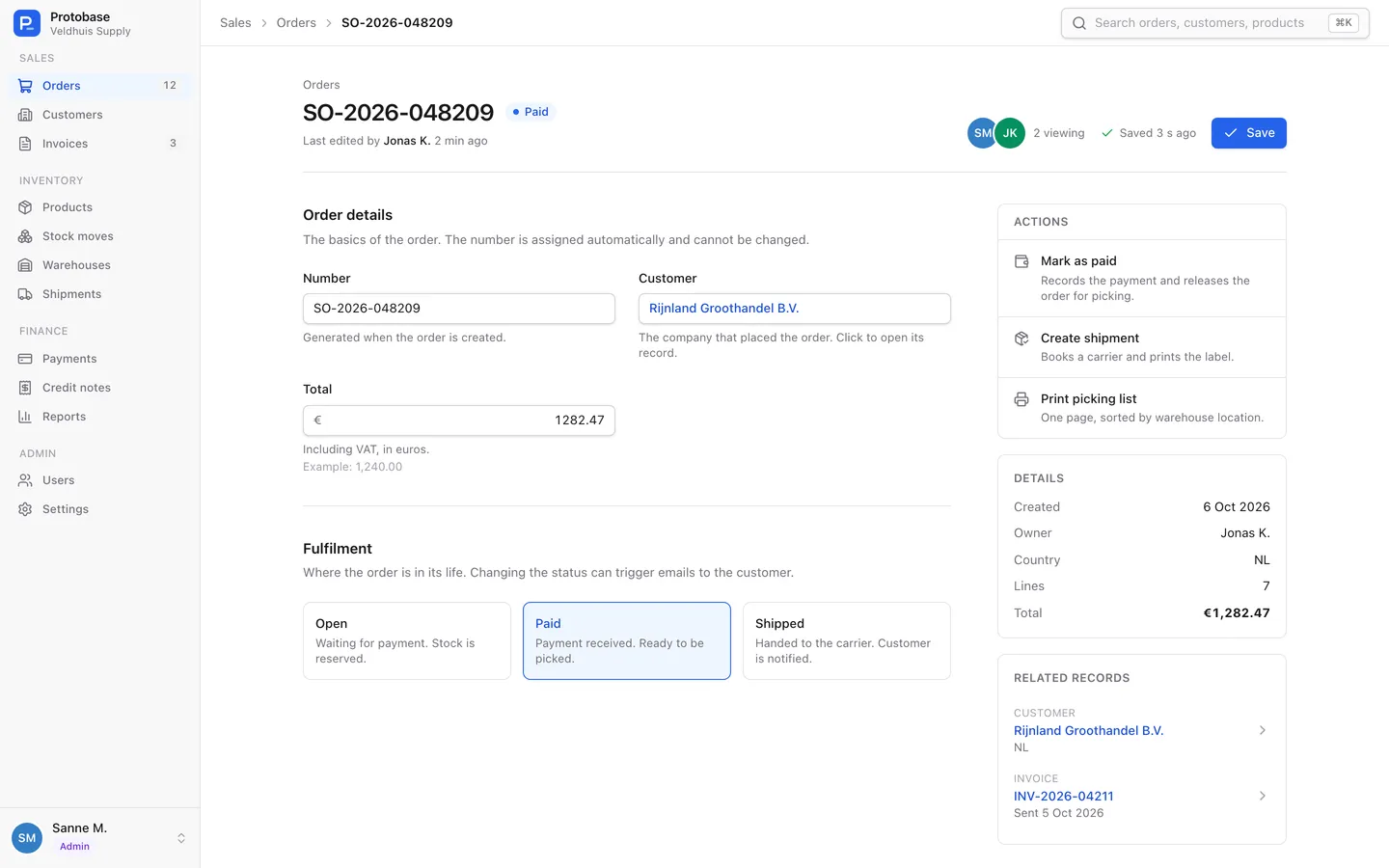Click Sales in the breadcrumb

[x=235, y=23]
